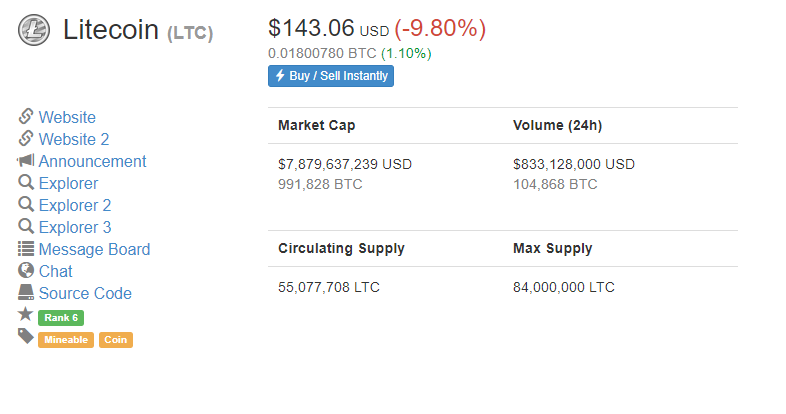Click the megaphone icon beside Announcement

click(26, 160)
